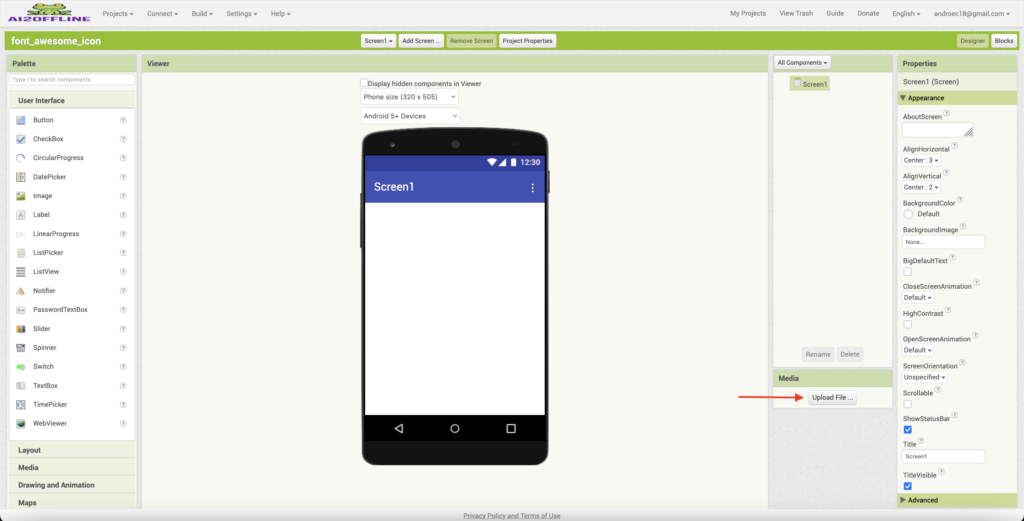
Task: Choose the ListView component icon
Action: tap(21, 272)
